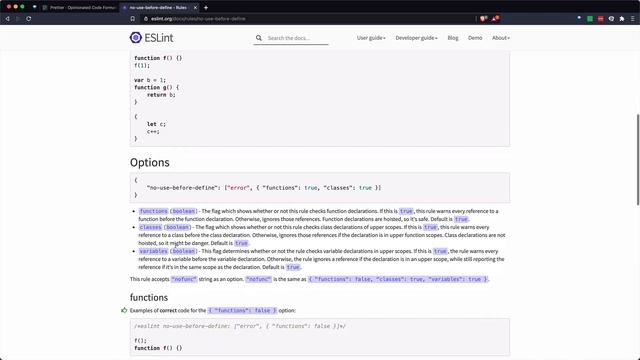Click the first "nofunc" code label
This screenshot has height=360, width=640.
184,279
